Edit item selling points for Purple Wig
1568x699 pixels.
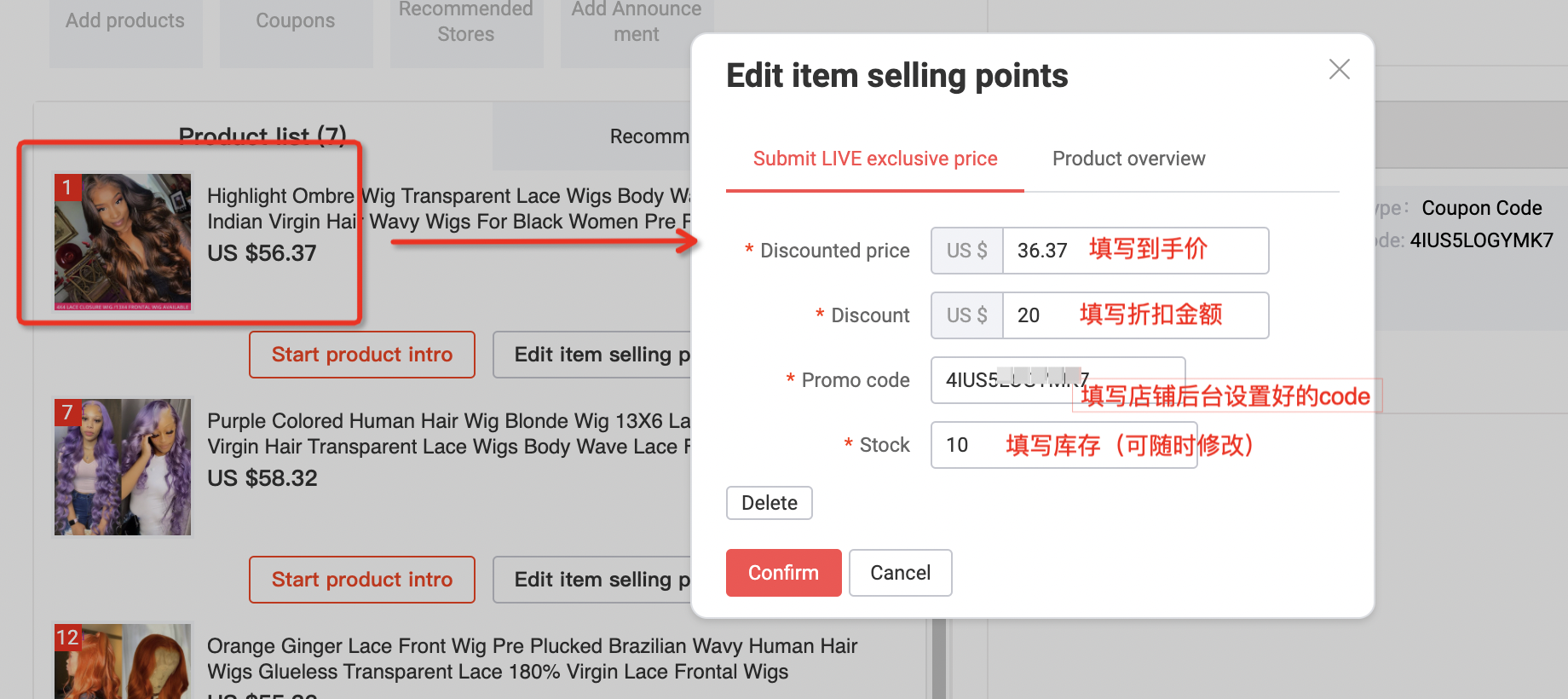[x=593, y=580]
